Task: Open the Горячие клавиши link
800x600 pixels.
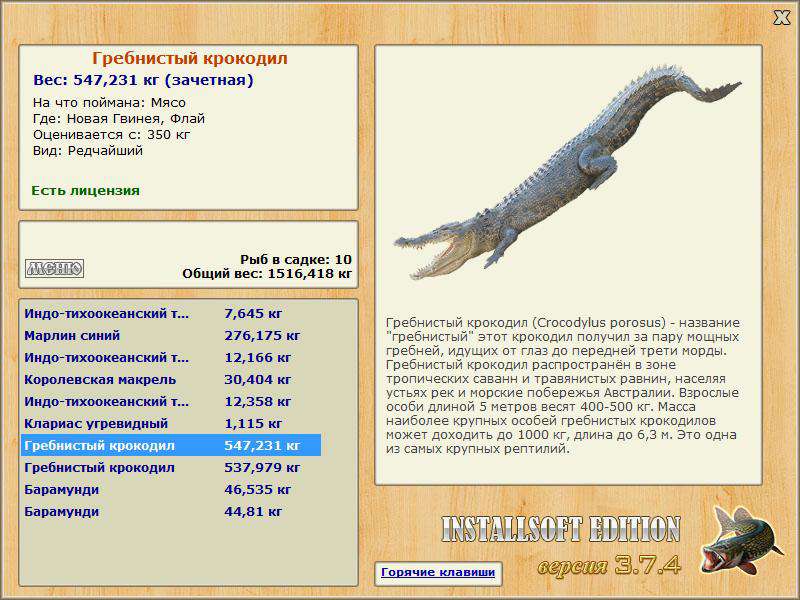Action: click(x=438, y=572)
